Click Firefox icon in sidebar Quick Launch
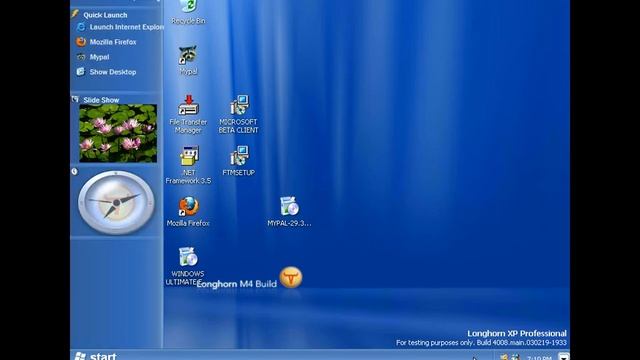Image resolution: width=640 pixels, height=360 pixels. pyautogui.click(x=81, y=42)
